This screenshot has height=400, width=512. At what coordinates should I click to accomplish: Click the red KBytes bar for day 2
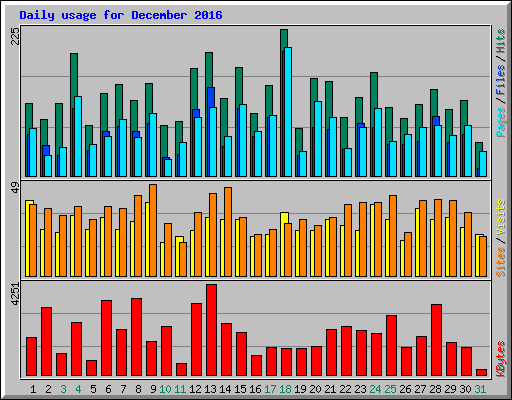[46, 342]
